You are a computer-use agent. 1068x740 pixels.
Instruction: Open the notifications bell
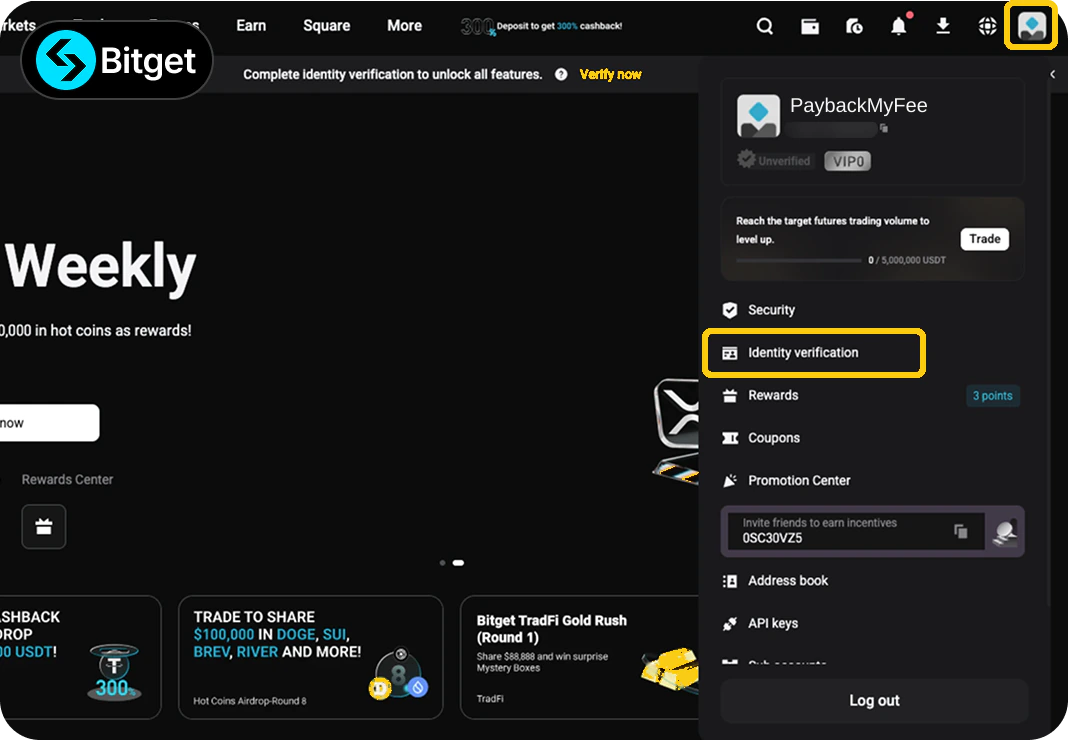(x=899, y=26)
